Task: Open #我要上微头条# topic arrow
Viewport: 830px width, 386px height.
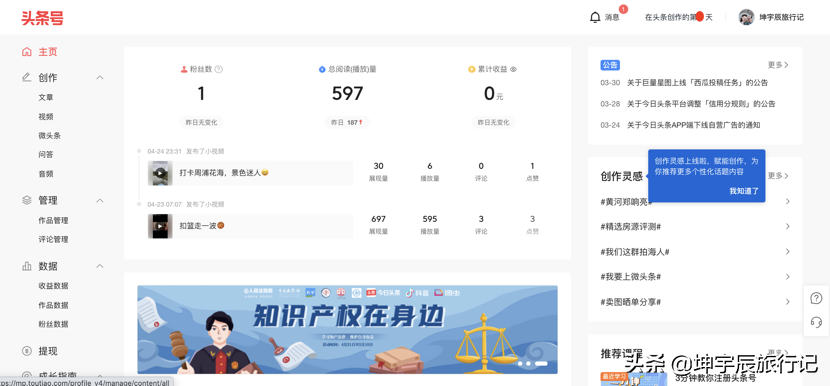Action: pyautogui.click(x=788, y=276)
